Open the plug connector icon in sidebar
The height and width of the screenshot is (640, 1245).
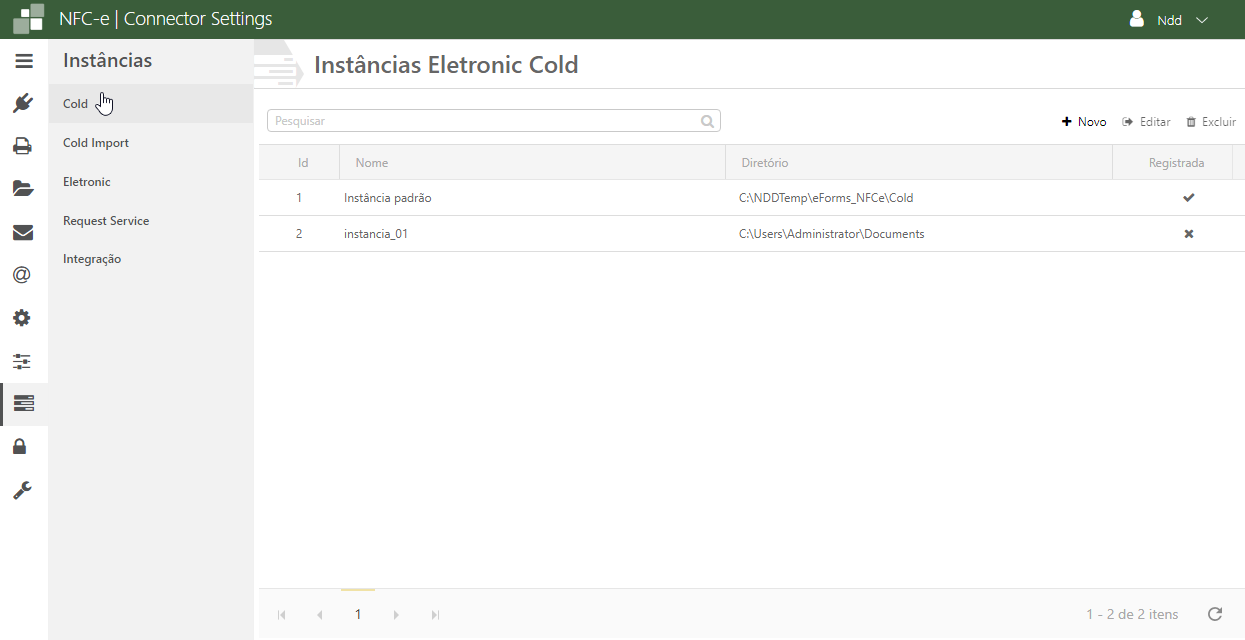pos(24,103)
